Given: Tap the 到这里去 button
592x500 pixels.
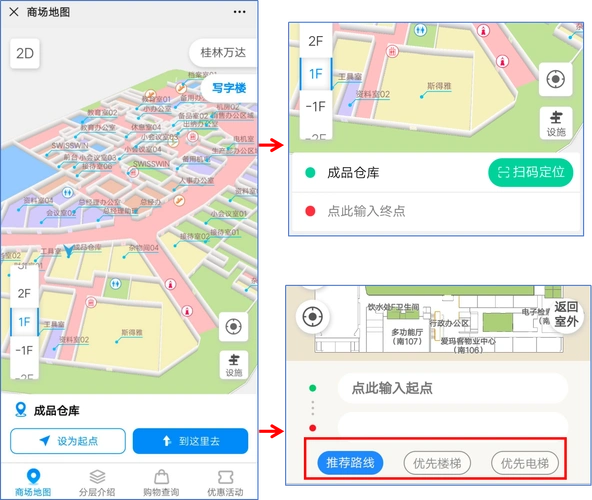Looking at the screenshot, I should pos(191,441).
